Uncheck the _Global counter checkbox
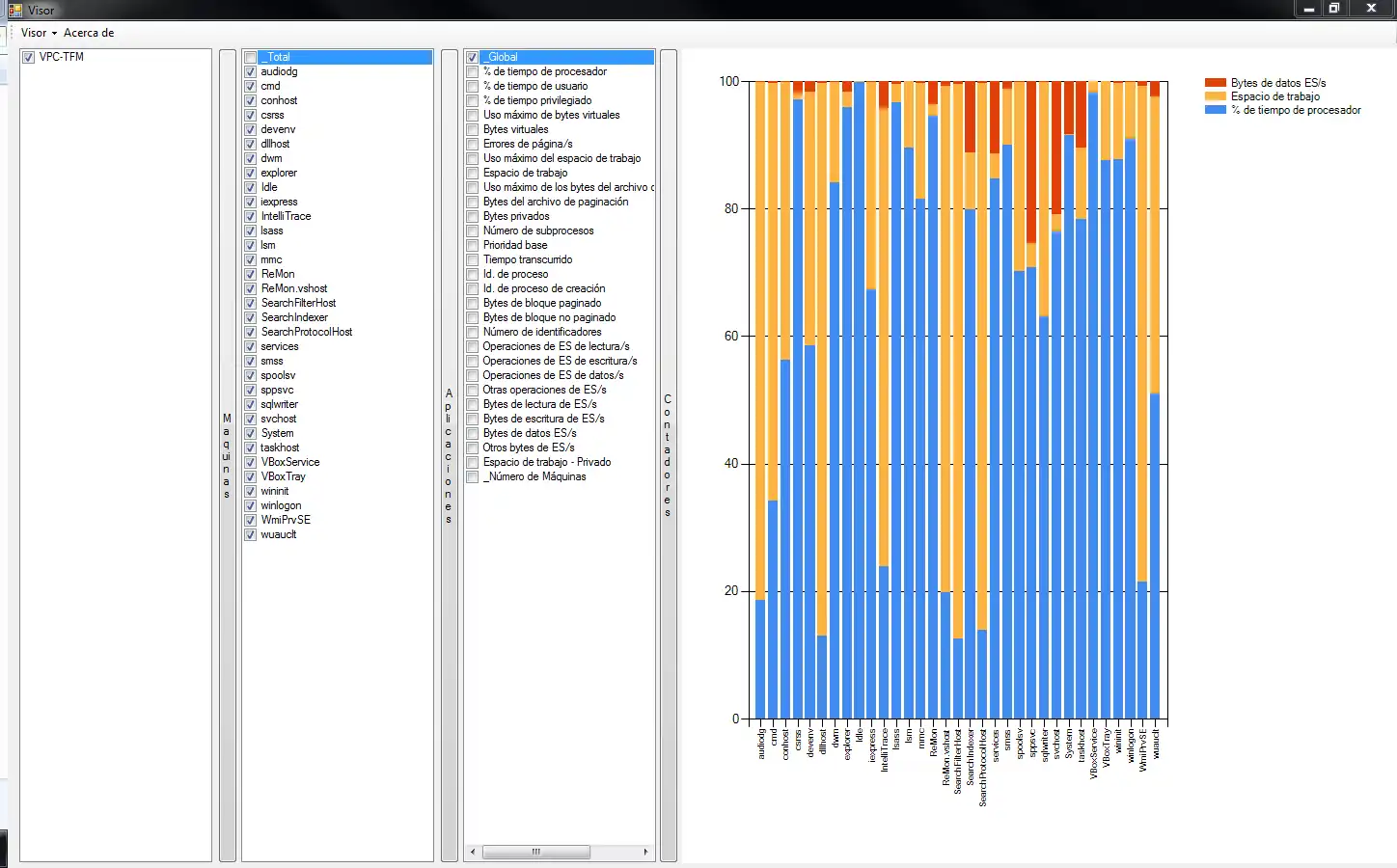 (473, 57)
